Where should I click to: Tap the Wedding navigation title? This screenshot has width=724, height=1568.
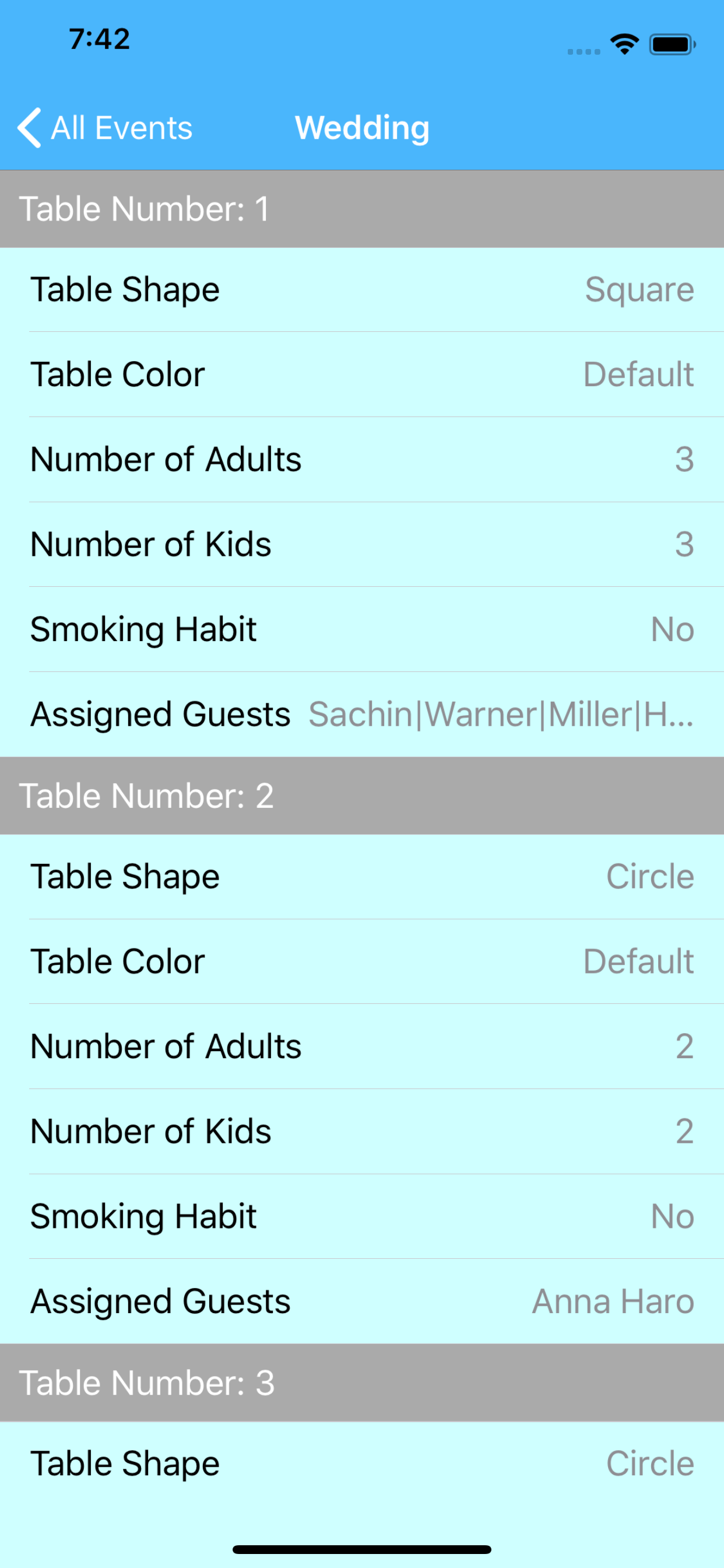[362, 128]
